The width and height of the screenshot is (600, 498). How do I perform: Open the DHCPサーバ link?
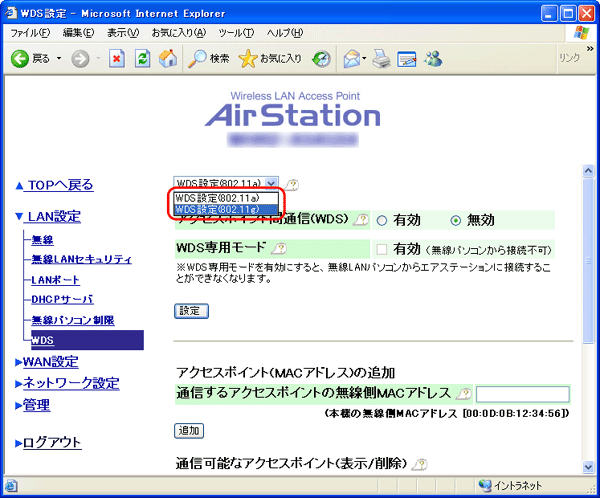point(62,299)
